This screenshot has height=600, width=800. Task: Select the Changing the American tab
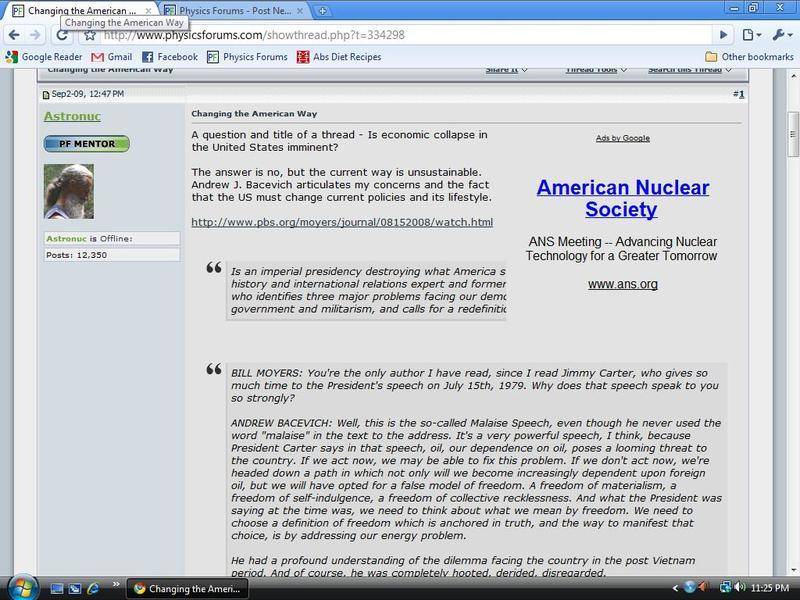point(82,11)
